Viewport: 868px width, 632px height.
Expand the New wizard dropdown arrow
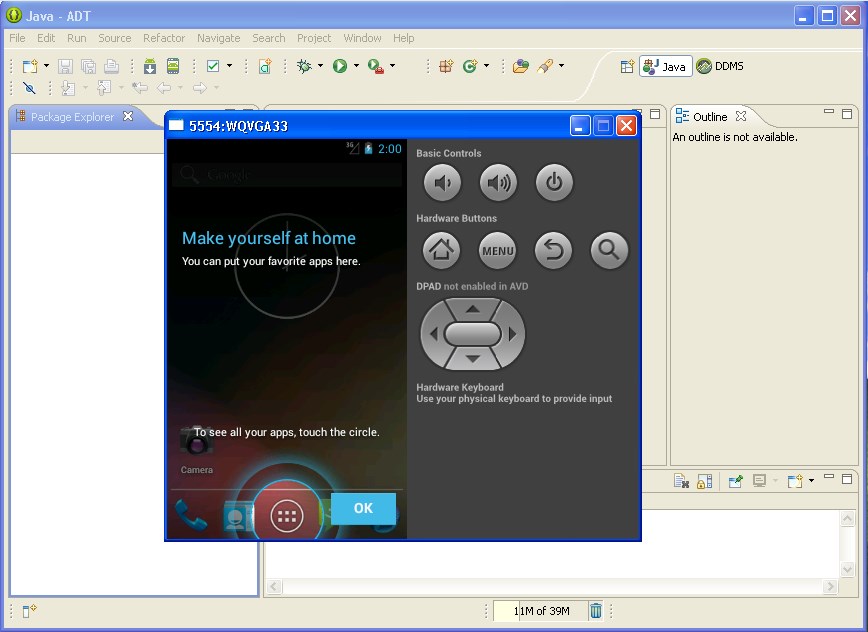(46, 66)
